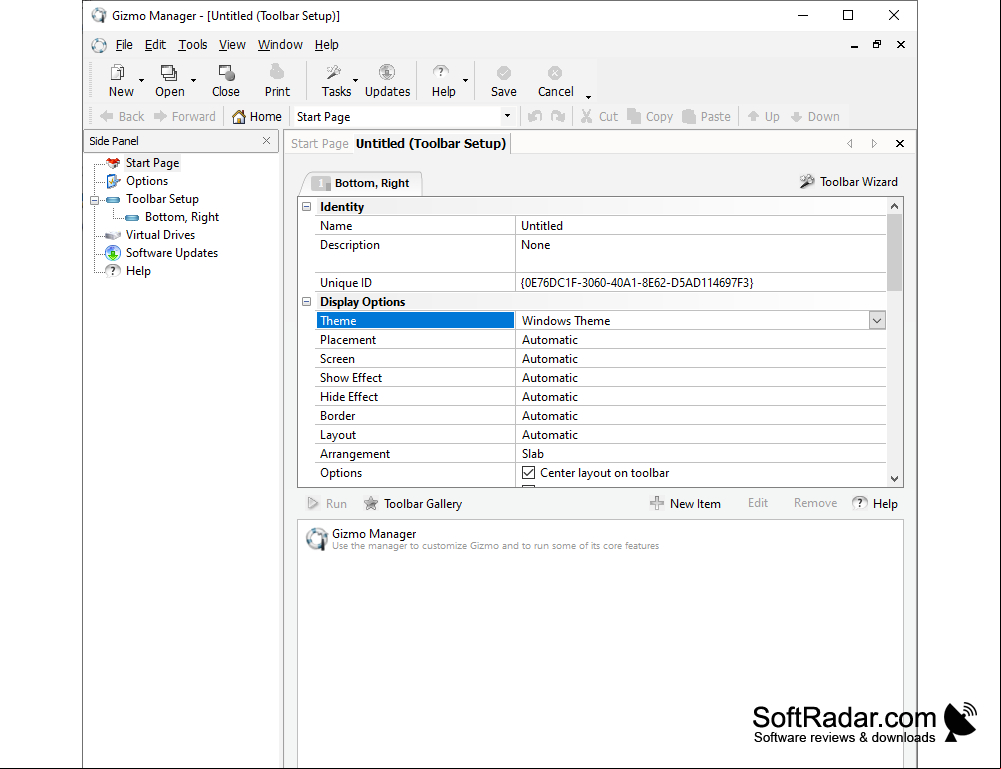Collapse Toolbar Setup tree node
Image resolution: width=1001 pixels, height=769 pixels.
94,200
